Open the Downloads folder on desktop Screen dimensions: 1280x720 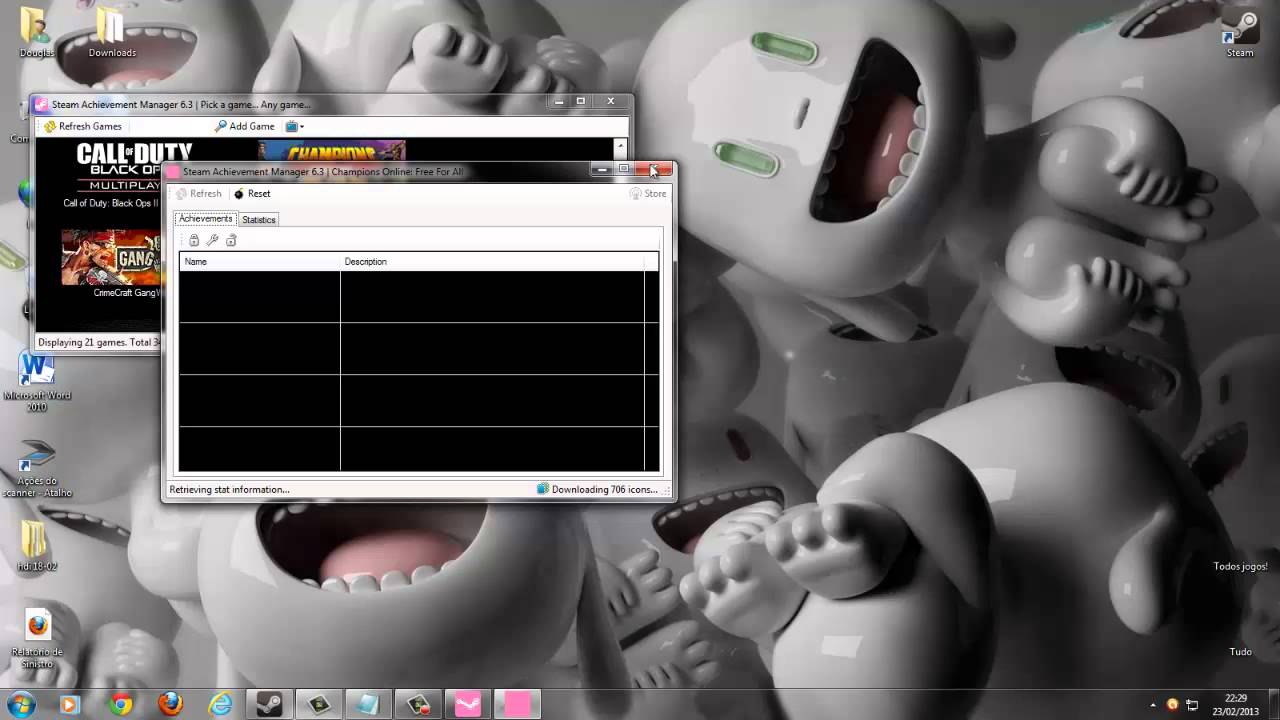[x=112, y=32]
